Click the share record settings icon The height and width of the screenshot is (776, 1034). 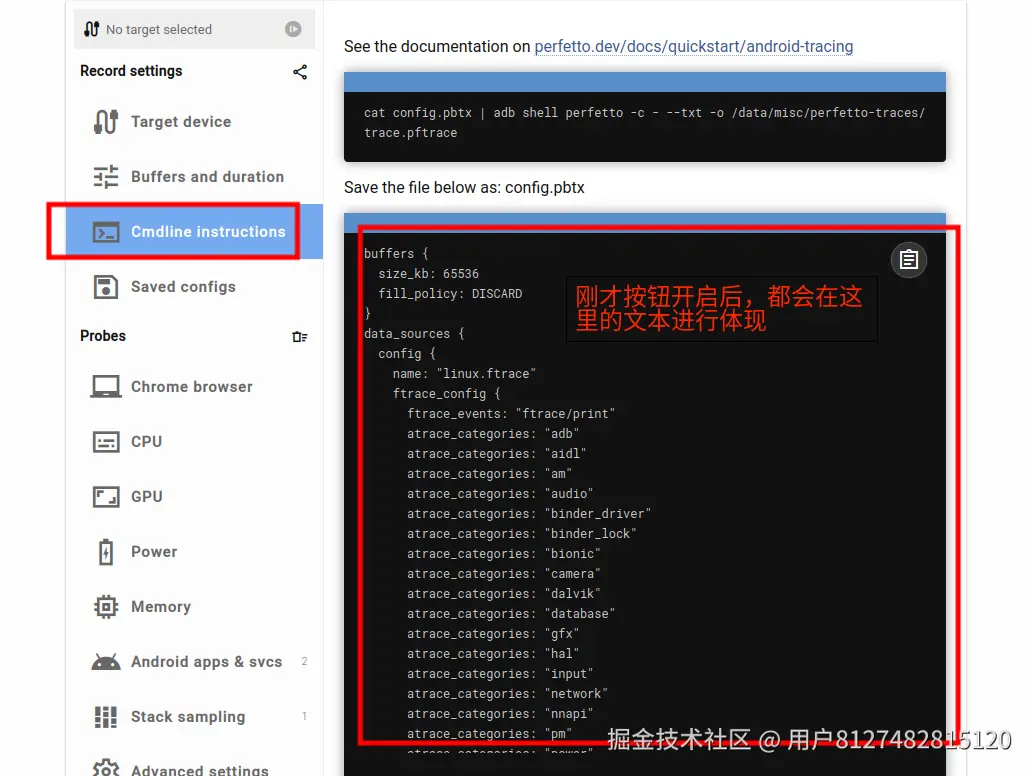300,72
